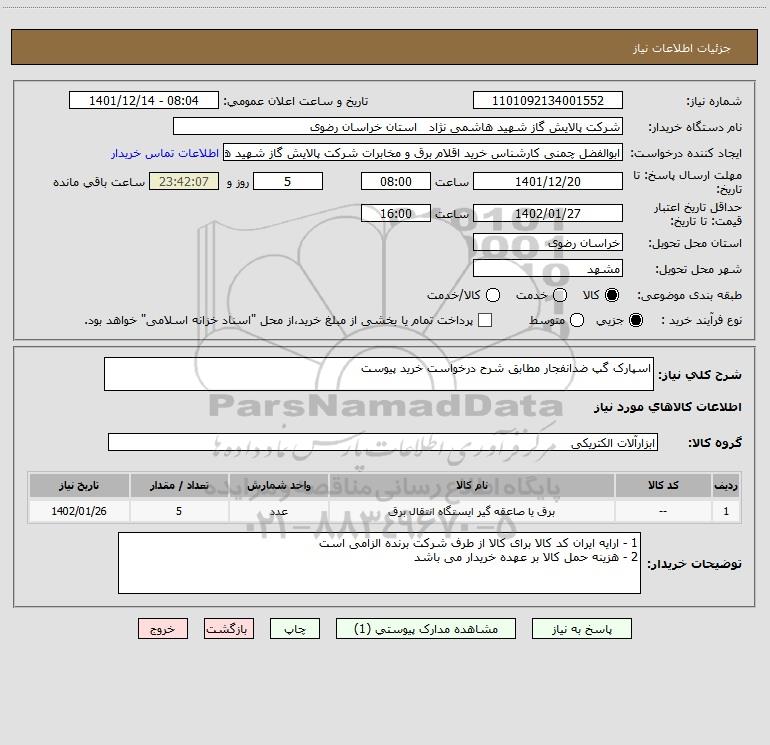The width and height of the screenshot is (770, 745).
Task: Click the چاپ print button
Action: (295, 629)
